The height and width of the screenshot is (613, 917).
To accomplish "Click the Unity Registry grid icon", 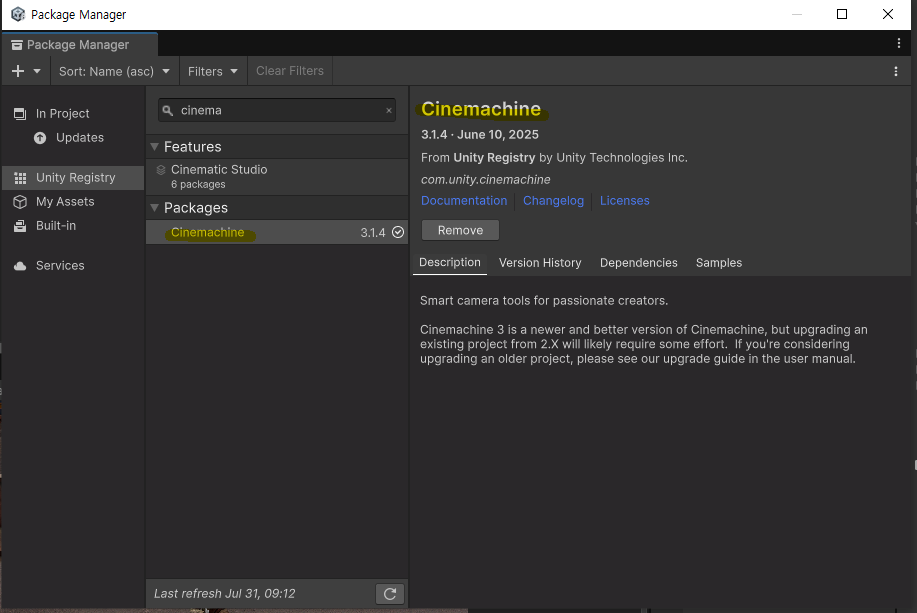I will coord(20,178).
